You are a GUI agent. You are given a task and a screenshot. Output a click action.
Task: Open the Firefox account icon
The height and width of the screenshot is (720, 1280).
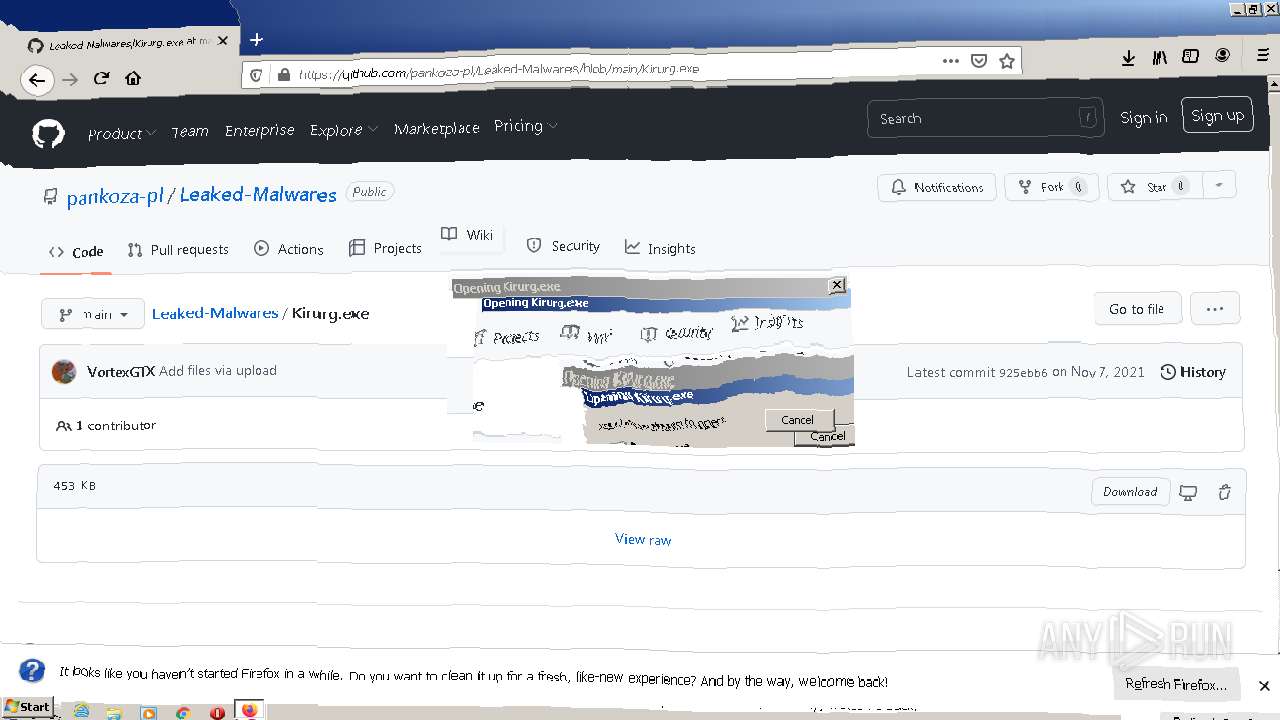click(x=1222, y=56)
